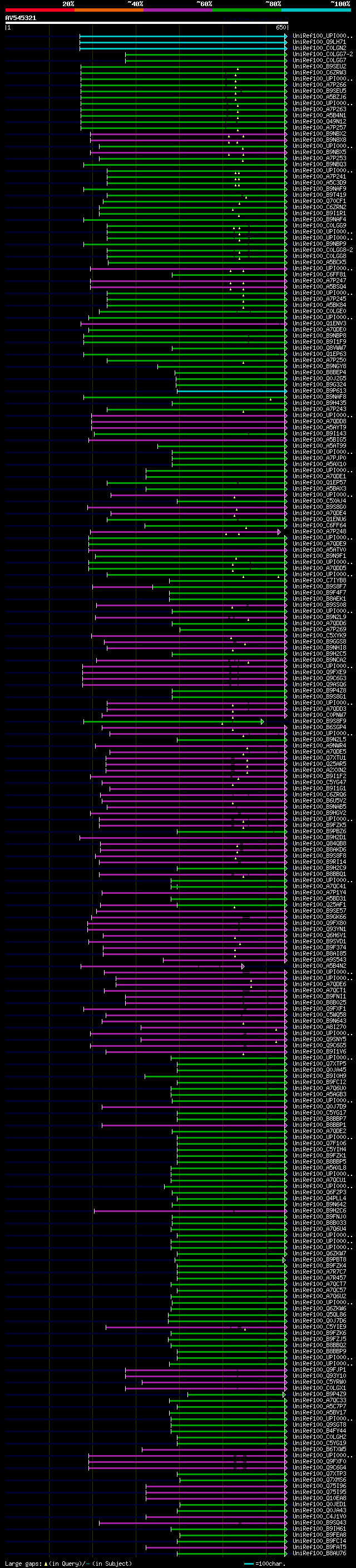
Task: Click the purple ~60% identity legend segment
Action: pos(179,11)
